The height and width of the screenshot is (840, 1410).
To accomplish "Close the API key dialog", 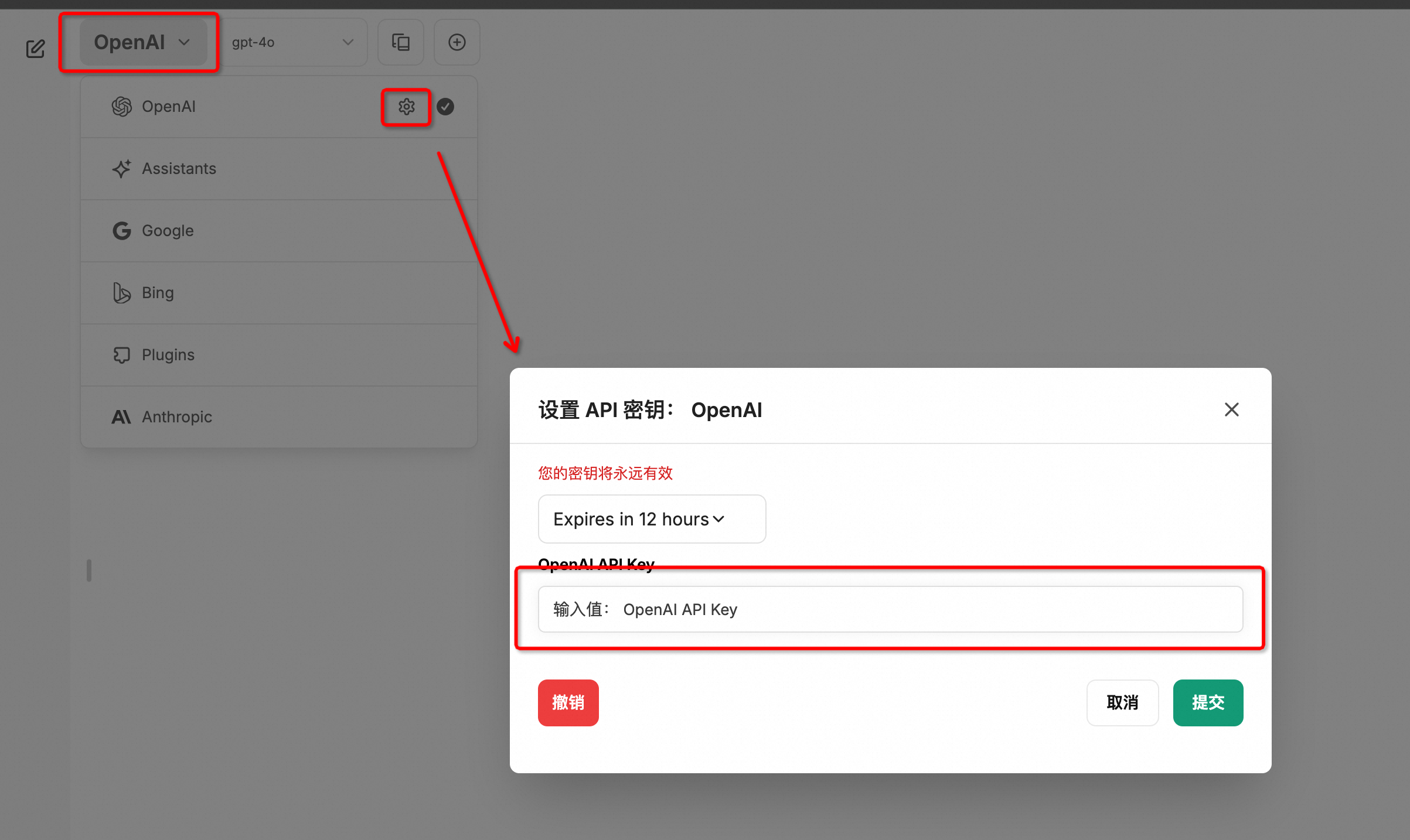I will point(1231,409).
